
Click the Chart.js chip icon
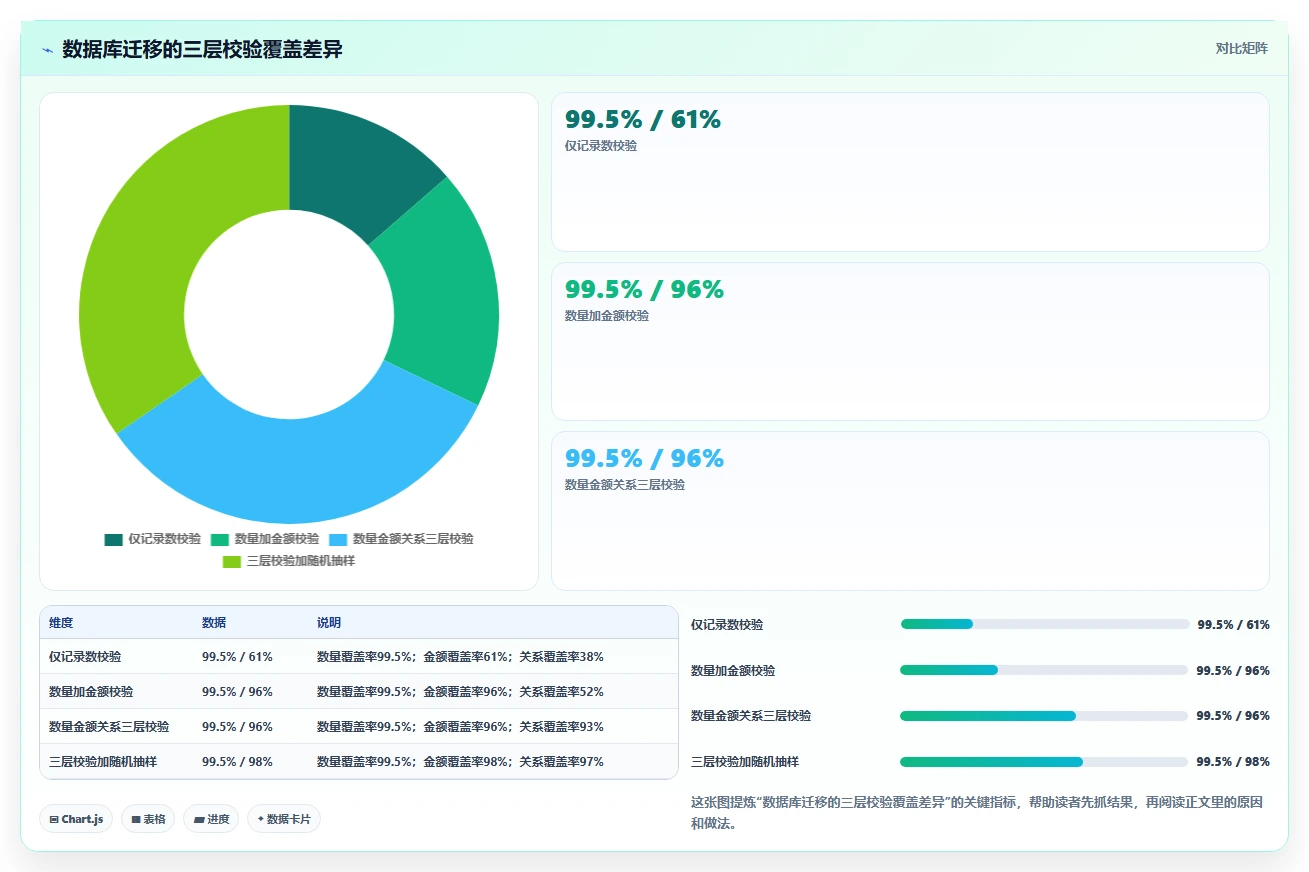coord(54,819)
